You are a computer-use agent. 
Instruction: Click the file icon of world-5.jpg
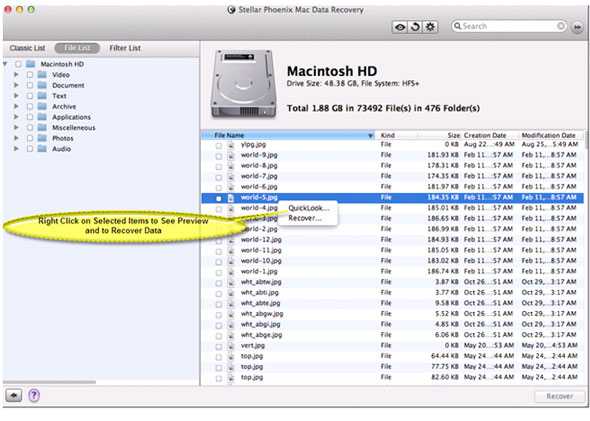tap(231, 198)
